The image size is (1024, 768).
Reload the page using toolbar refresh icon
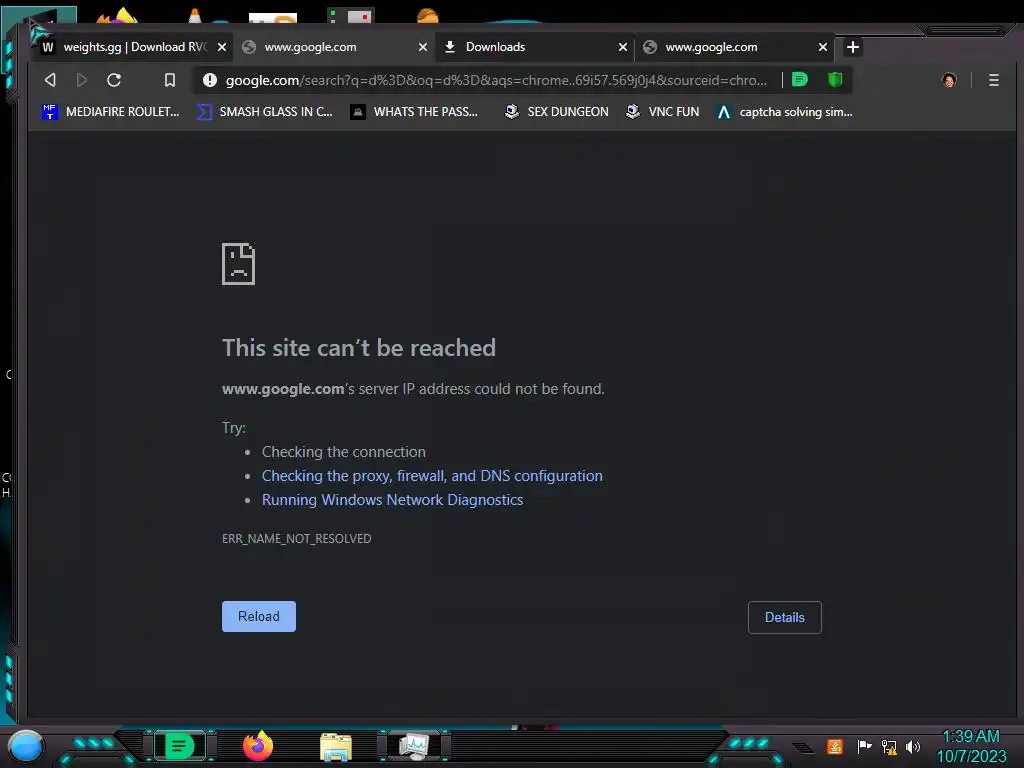click(114, 80)
